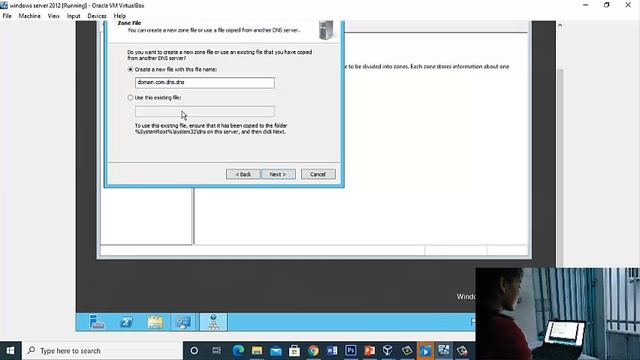
Task: Open the Devices menu
Action: (x=97, y=16)
